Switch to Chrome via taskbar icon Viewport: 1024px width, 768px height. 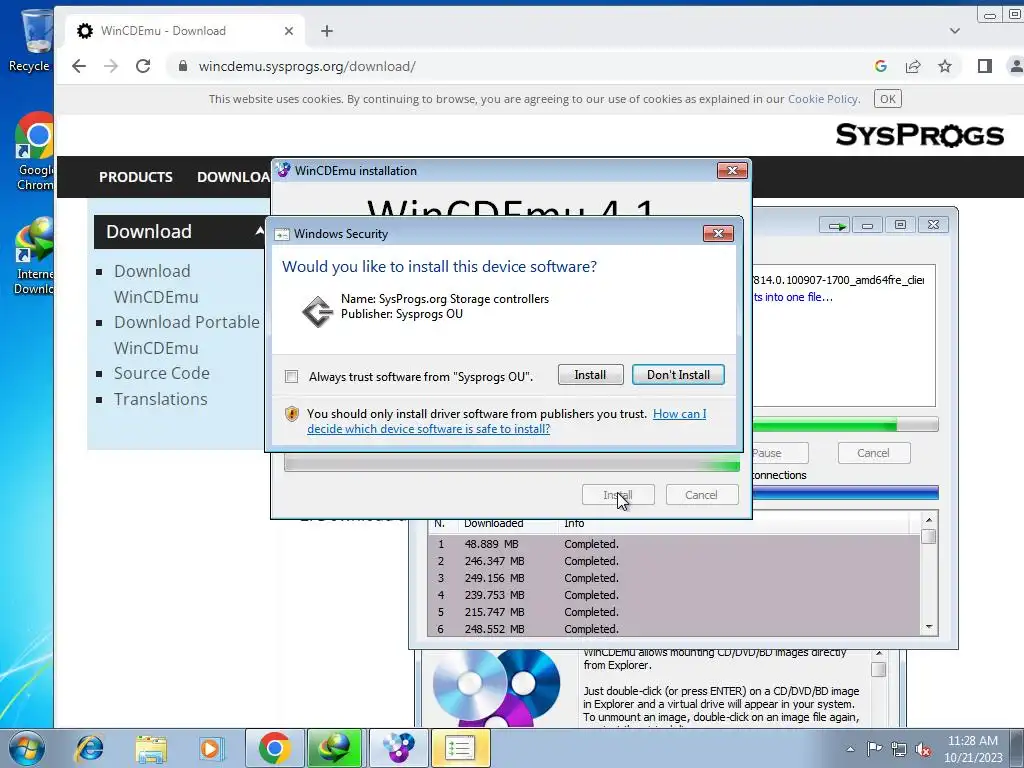click(x=274, y=748)
